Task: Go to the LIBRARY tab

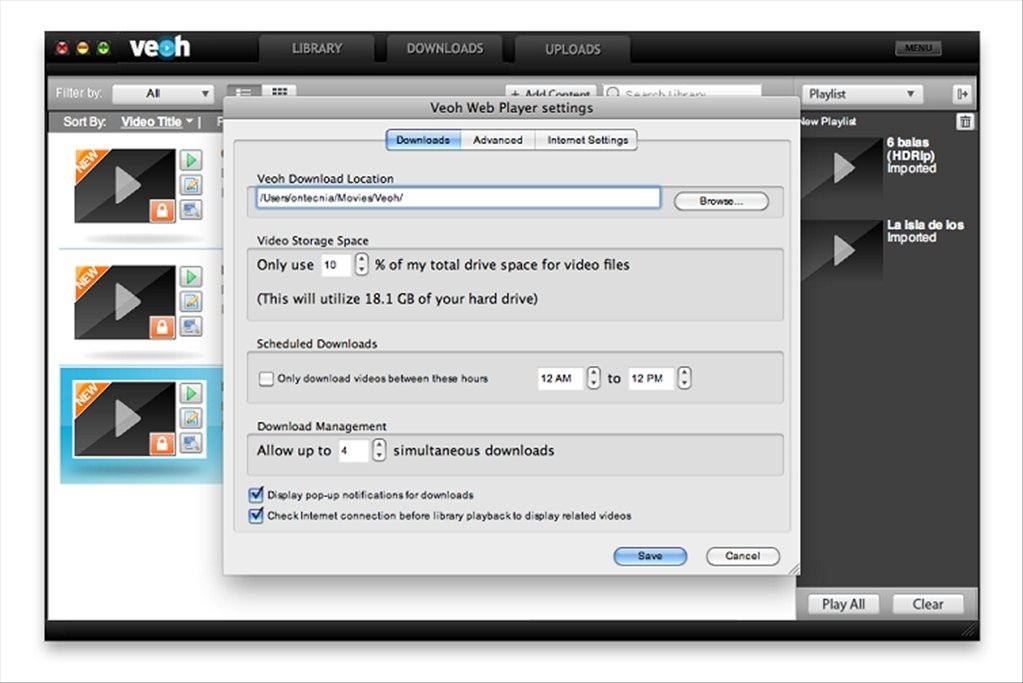Action: click(316, 49)
